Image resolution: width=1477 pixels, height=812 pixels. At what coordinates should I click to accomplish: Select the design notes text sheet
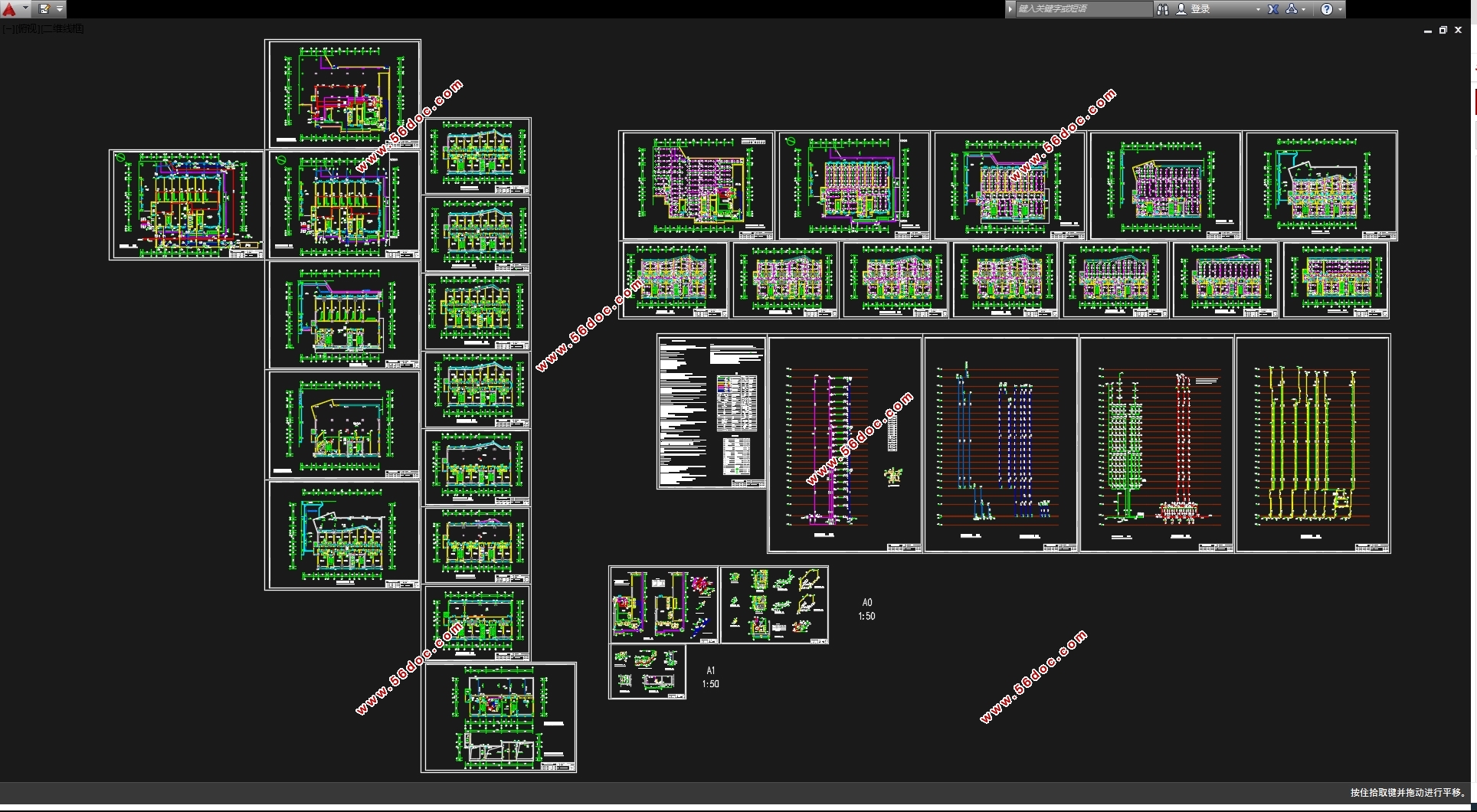click(711, 411)
